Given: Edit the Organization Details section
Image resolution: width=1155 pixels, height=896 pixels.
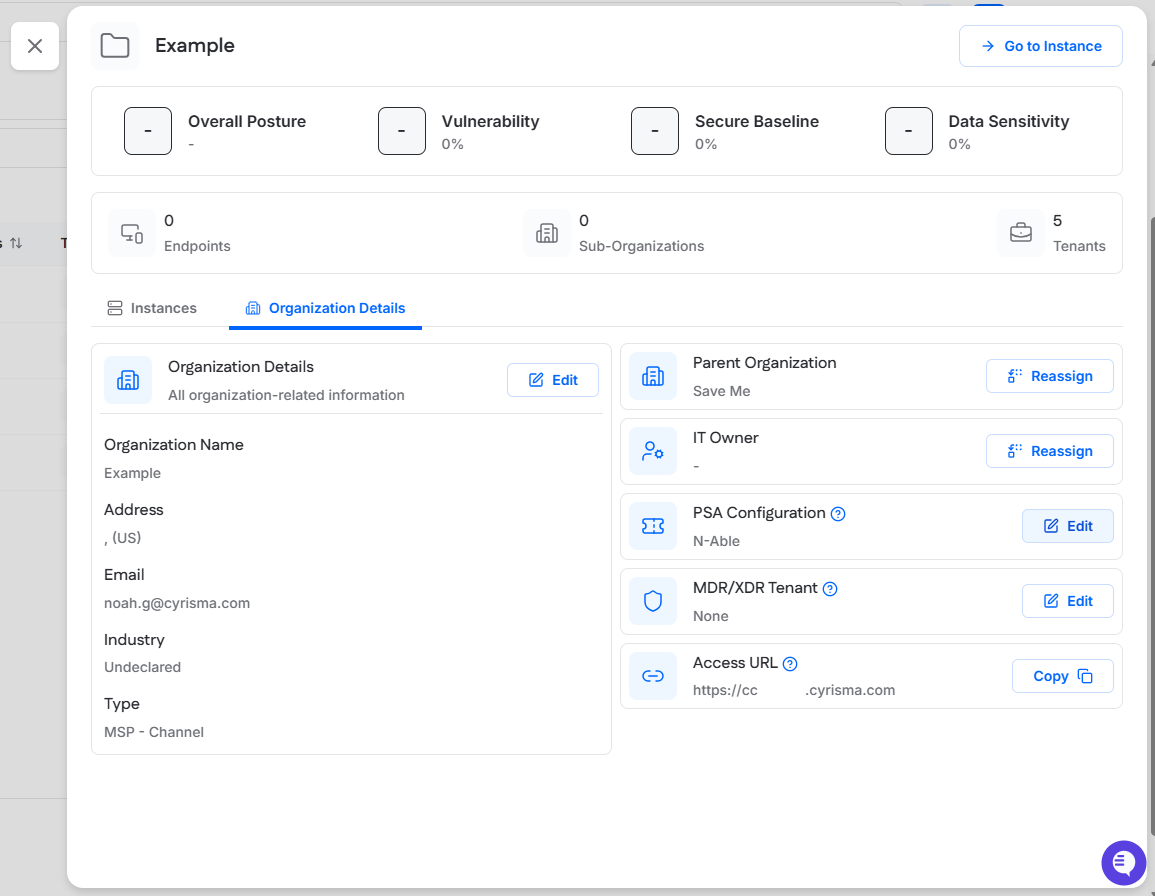Looking at the screenshot, I should [x=553, y=380].
